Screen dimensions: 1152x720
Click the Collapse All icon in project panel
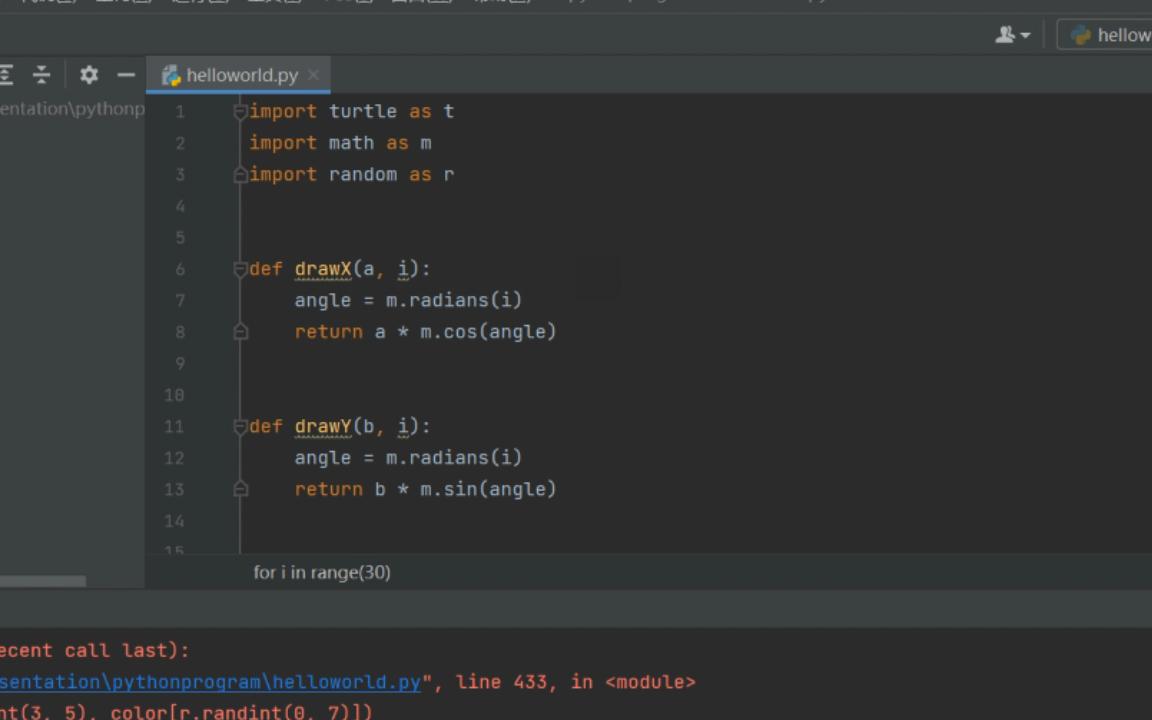pyautogui.click(x=42, y=74)
